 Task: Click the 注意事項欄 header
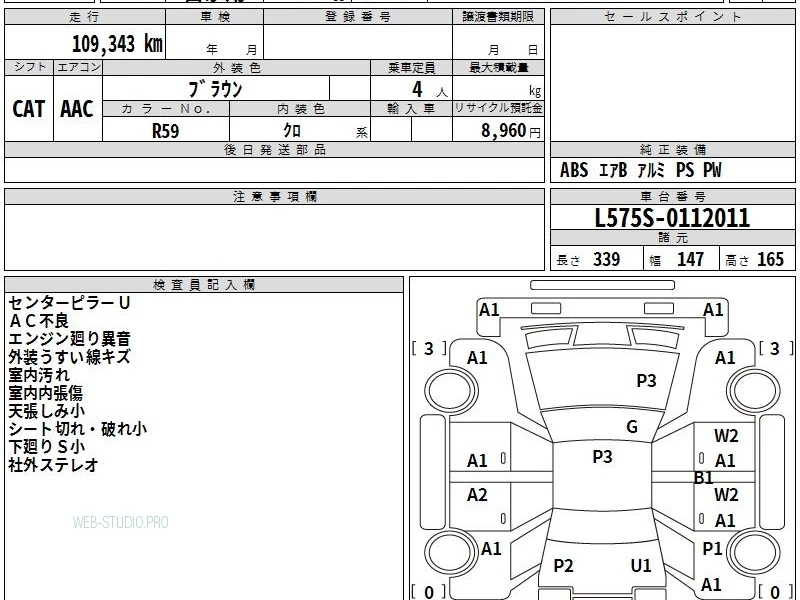tap(274, 196)
